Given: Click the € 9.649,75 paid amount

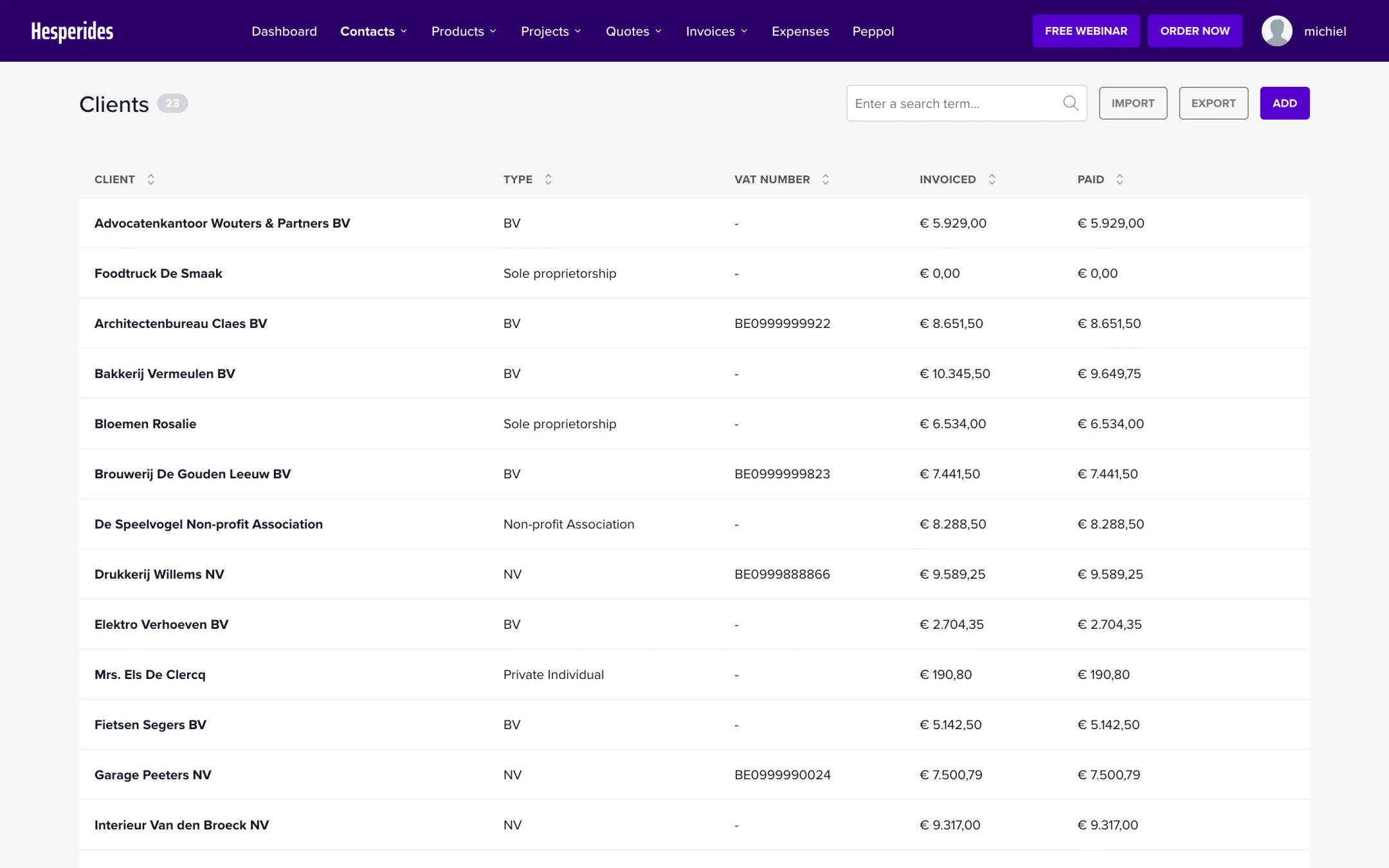Looking at the screenshot, I should click(1109, 374).
